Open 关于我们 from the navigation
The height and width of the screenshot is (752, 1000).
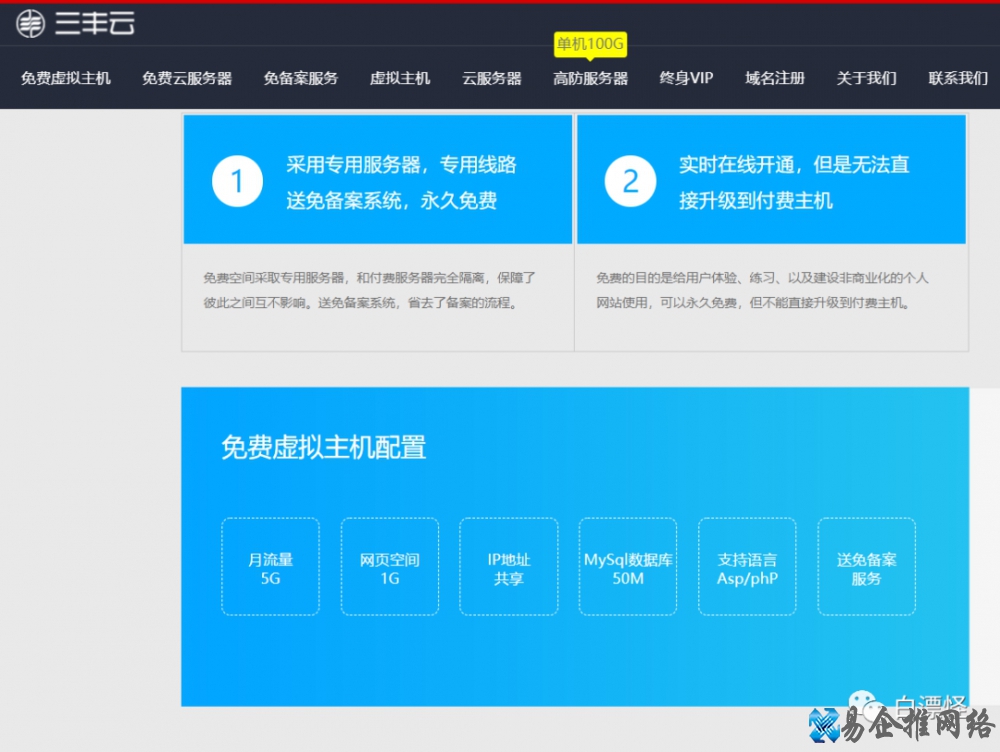click(867, 78)
